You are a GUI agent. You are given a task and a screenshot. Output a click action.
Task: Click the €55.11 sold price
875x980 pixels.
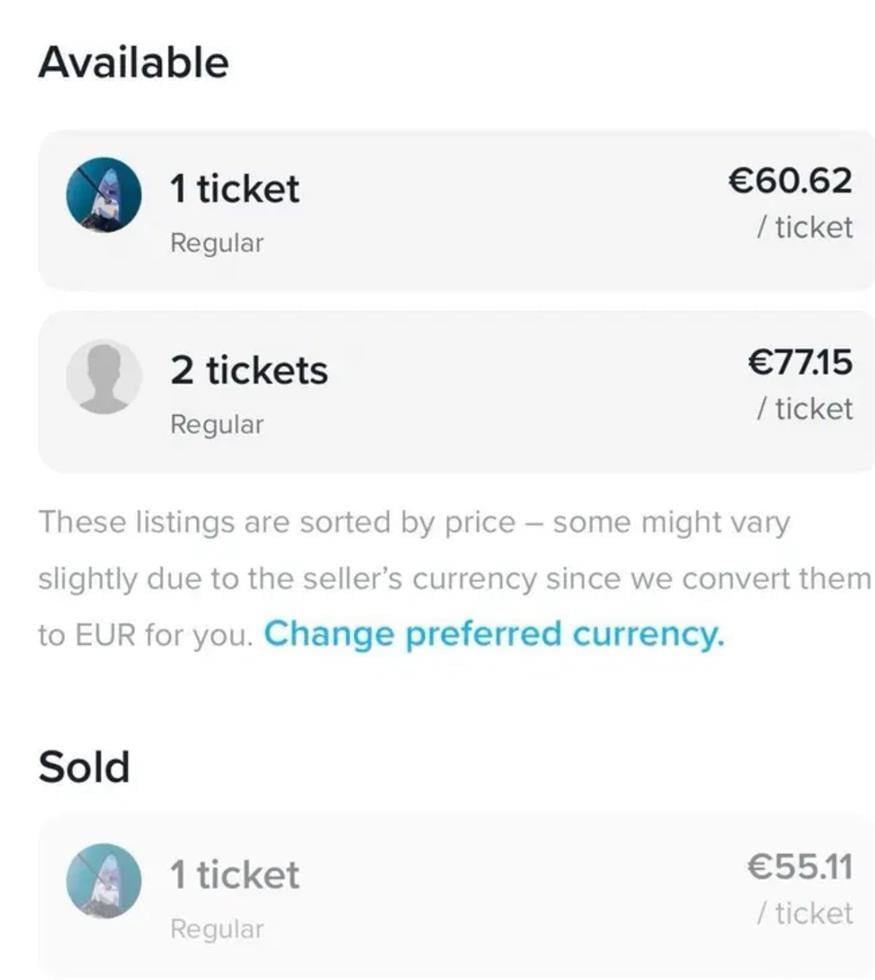coord(799,867)
